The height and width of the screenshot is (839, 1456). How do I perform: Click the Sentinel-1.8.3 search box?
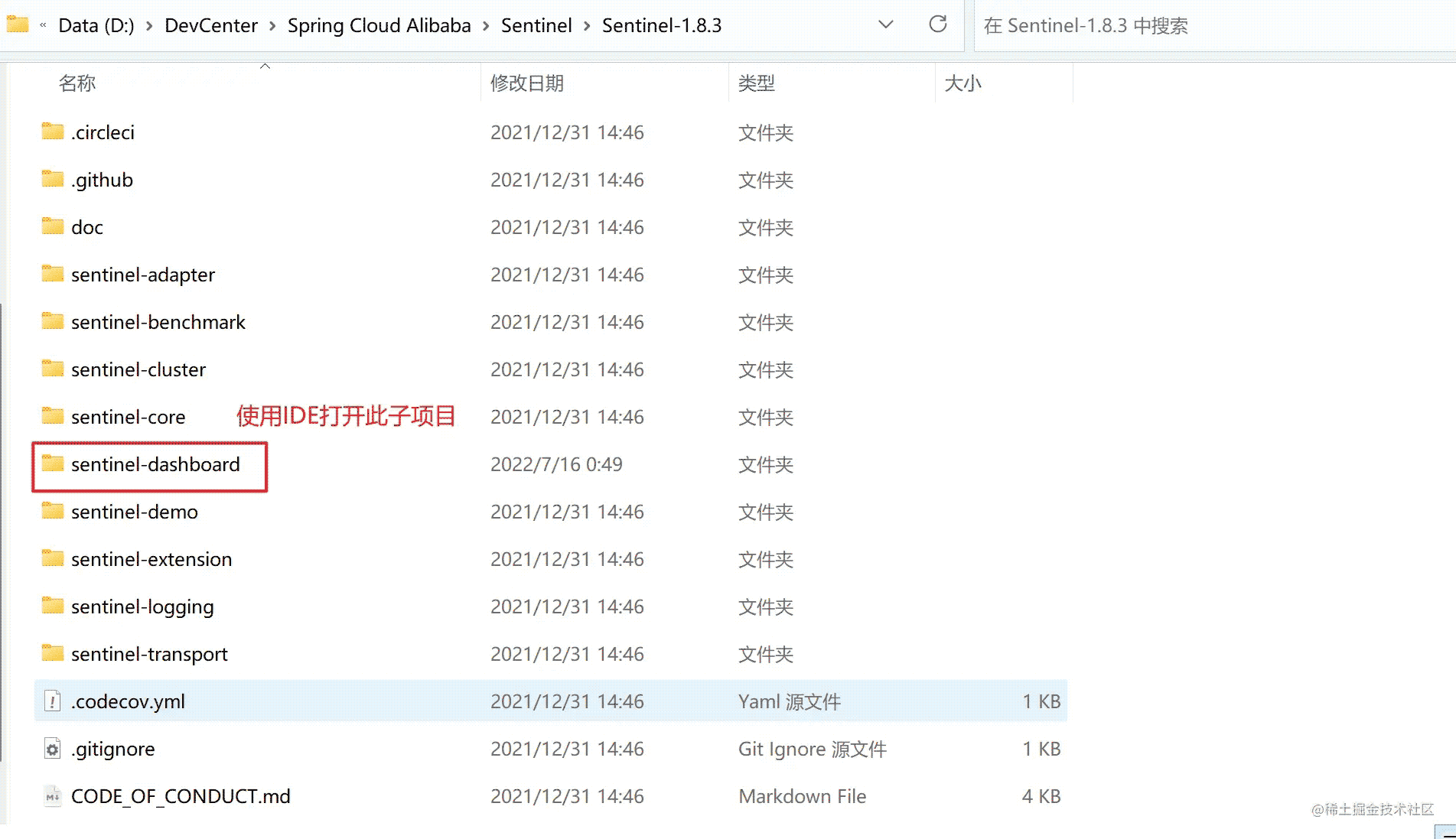click(1209, 26)
